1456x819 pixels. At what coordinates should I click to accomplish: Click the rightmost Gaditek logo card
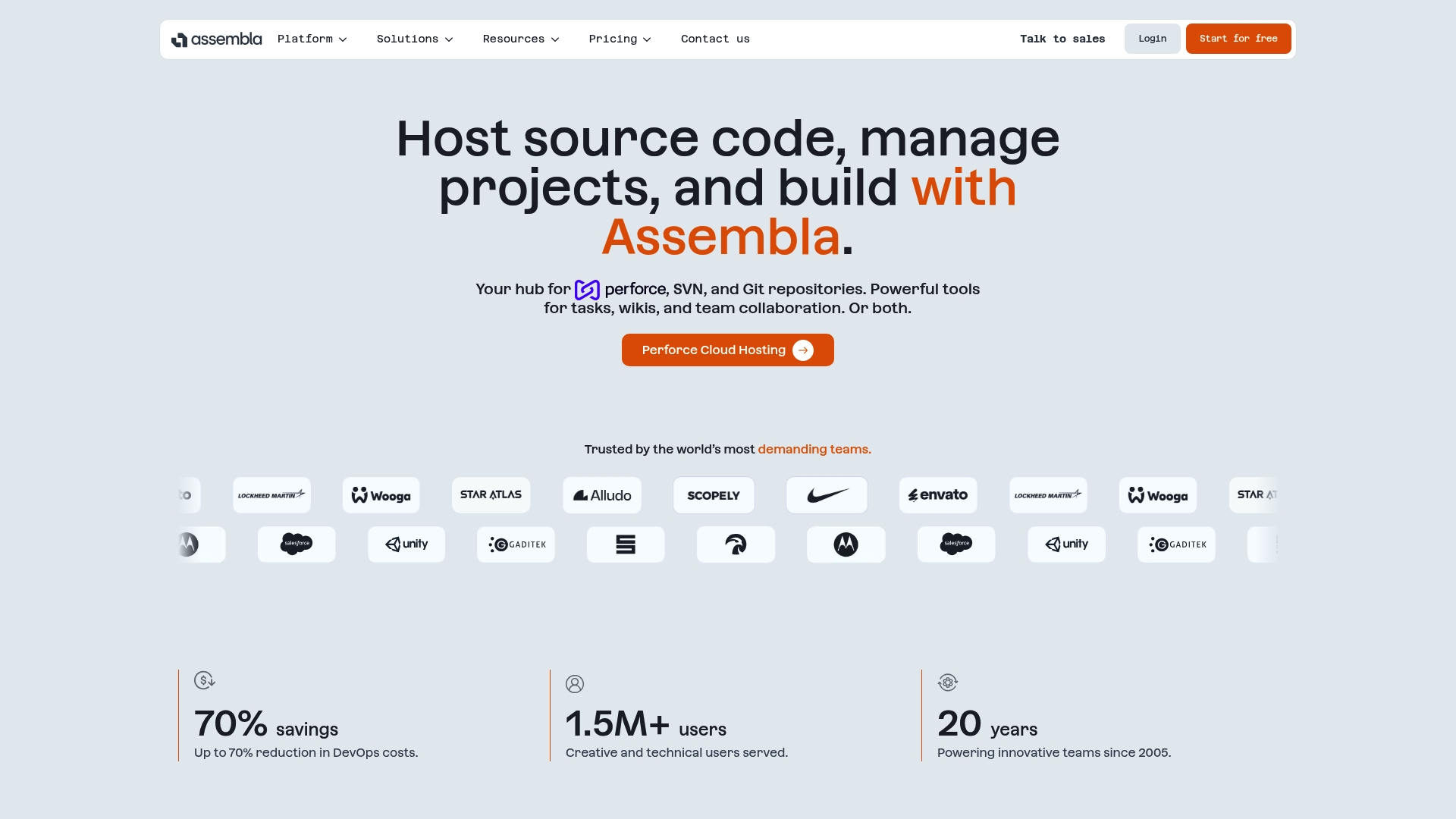coord(1176,544)
